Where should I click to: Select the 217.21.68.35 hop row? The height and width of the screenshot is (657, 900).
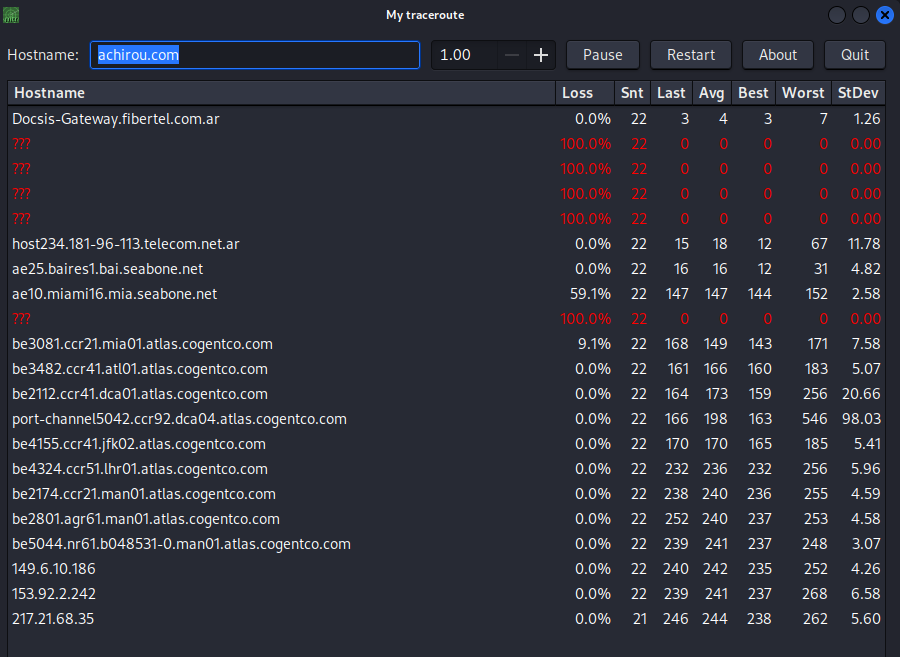tap(446, 619)
